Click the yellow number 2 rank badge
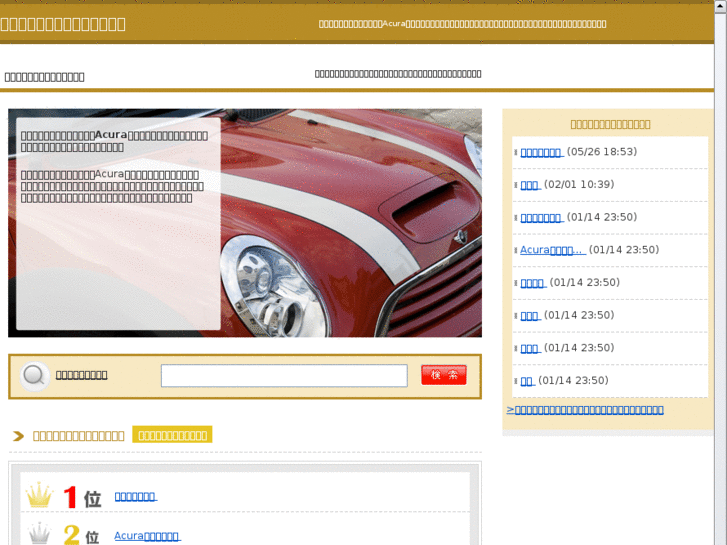 [71, 535]
